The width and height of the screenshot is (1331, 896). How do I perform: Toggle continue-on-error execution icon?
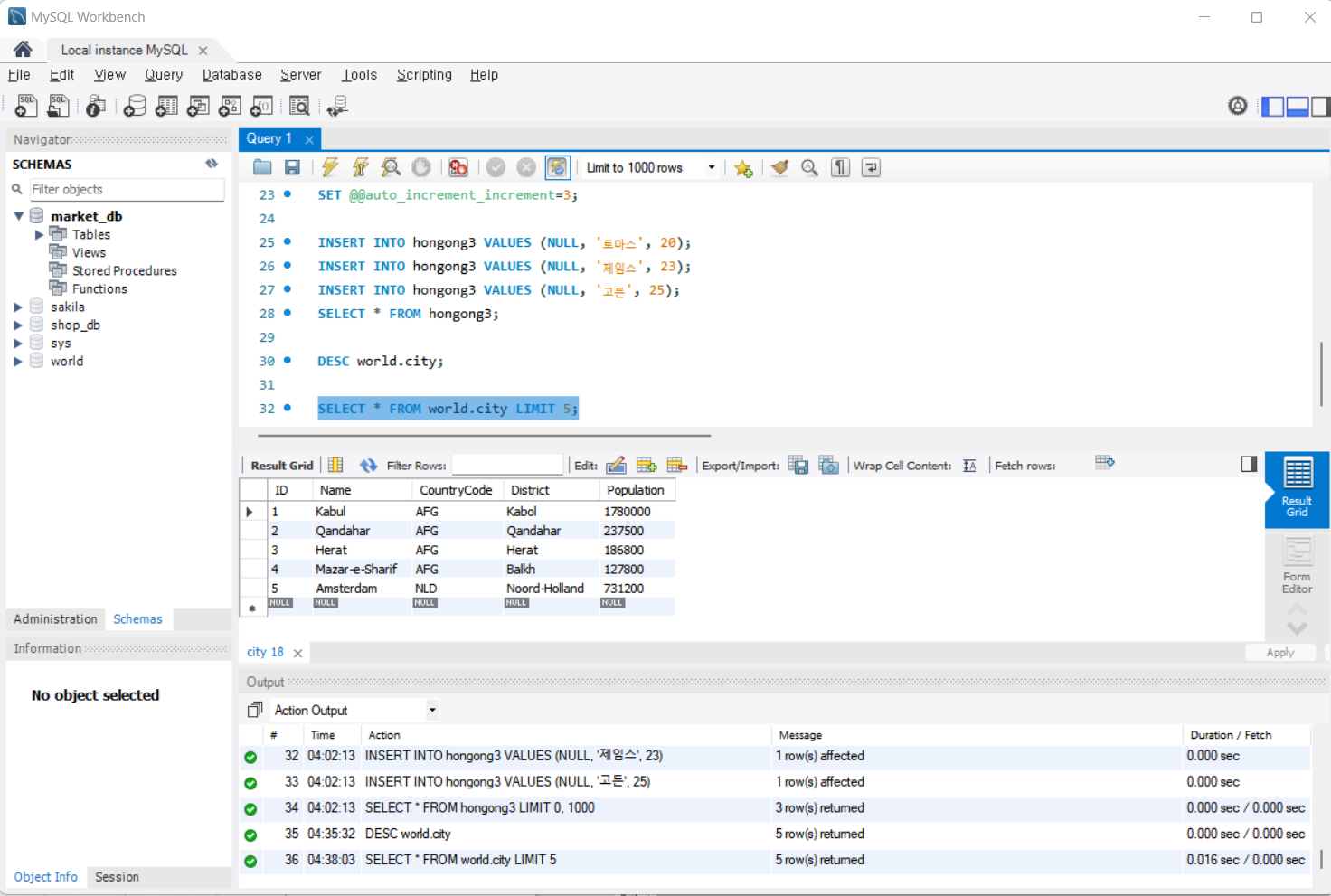click(458, 167)
